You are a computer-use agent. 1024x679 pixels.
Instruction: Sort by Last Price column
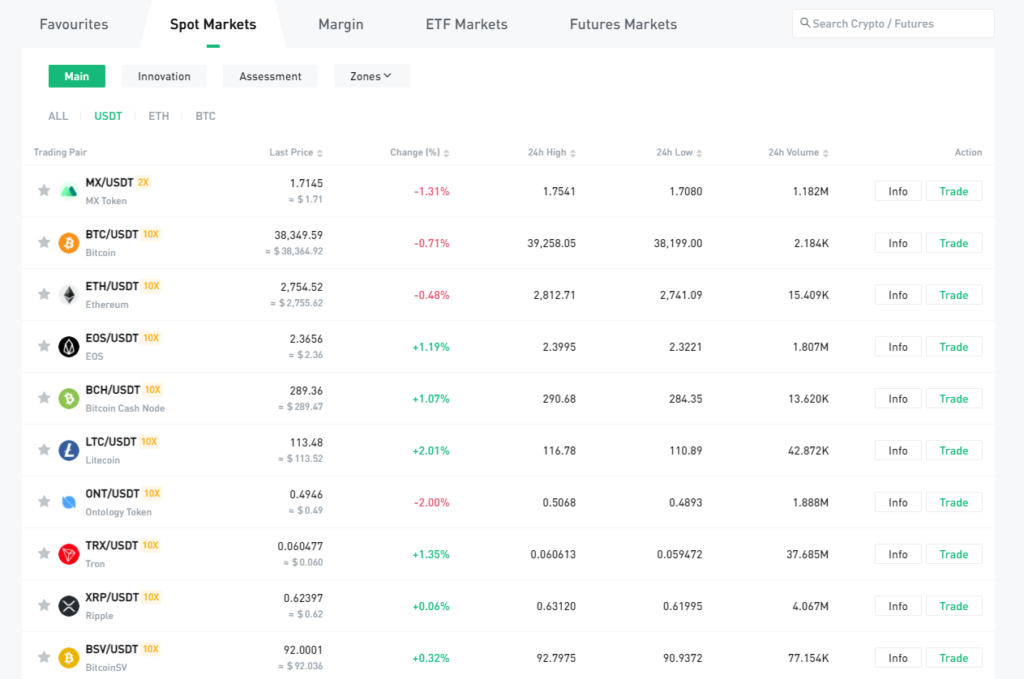[x=296, y=152]
